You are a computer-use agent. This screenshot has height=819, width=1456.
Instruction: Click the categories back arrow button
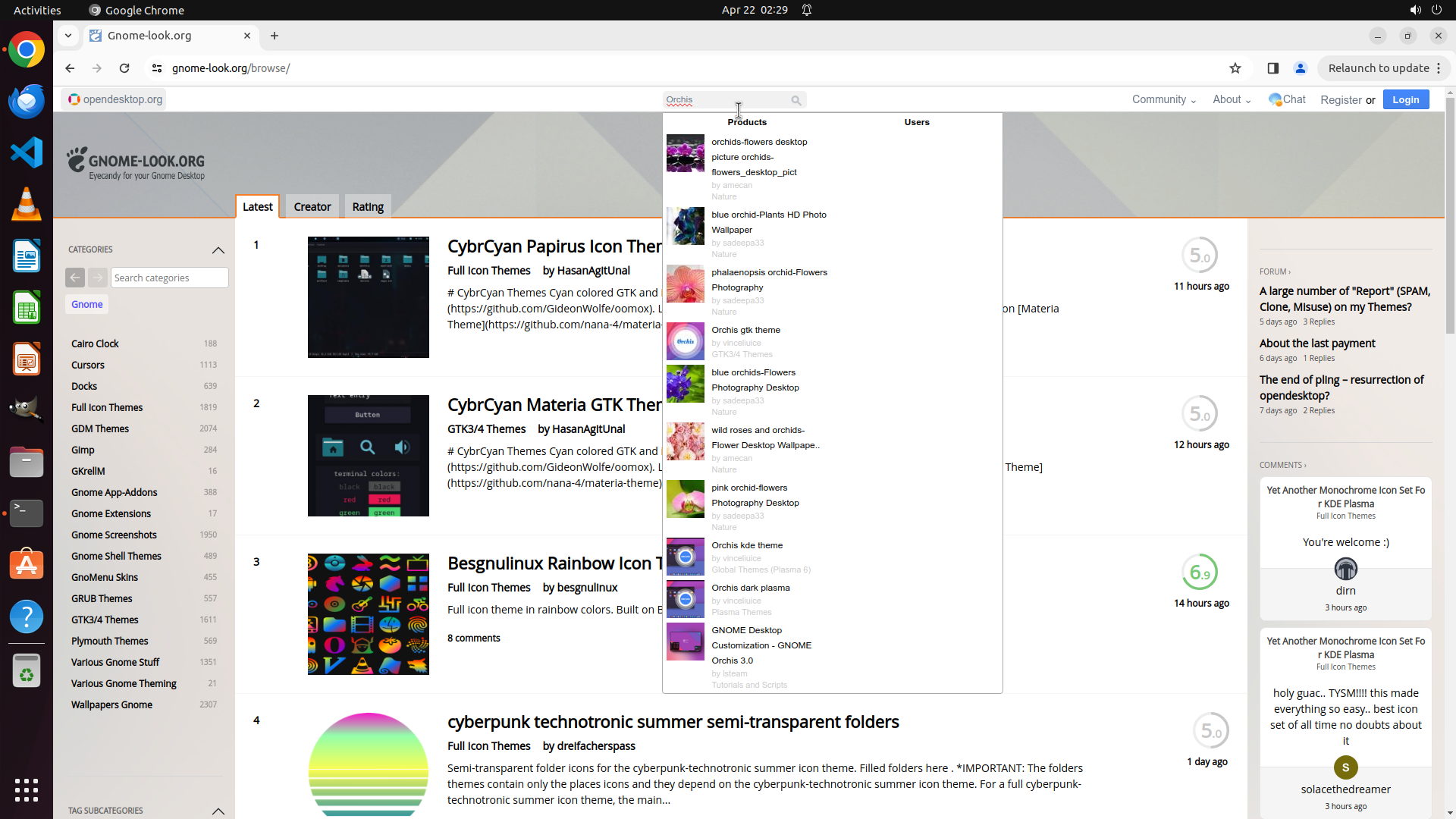point(75,278)
